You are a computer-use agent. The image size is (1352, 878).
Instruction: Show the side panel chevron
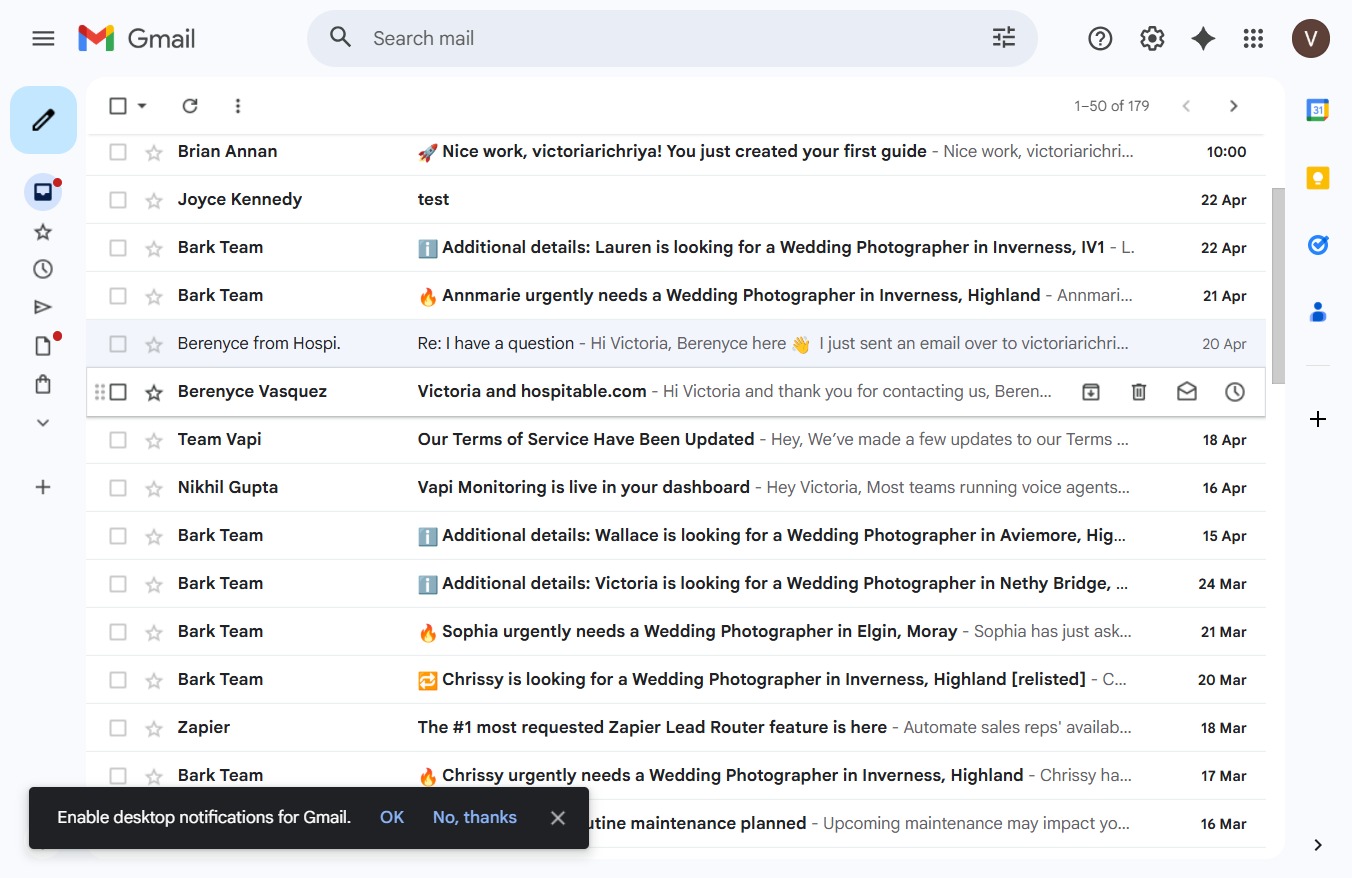tap(1318, 845)
